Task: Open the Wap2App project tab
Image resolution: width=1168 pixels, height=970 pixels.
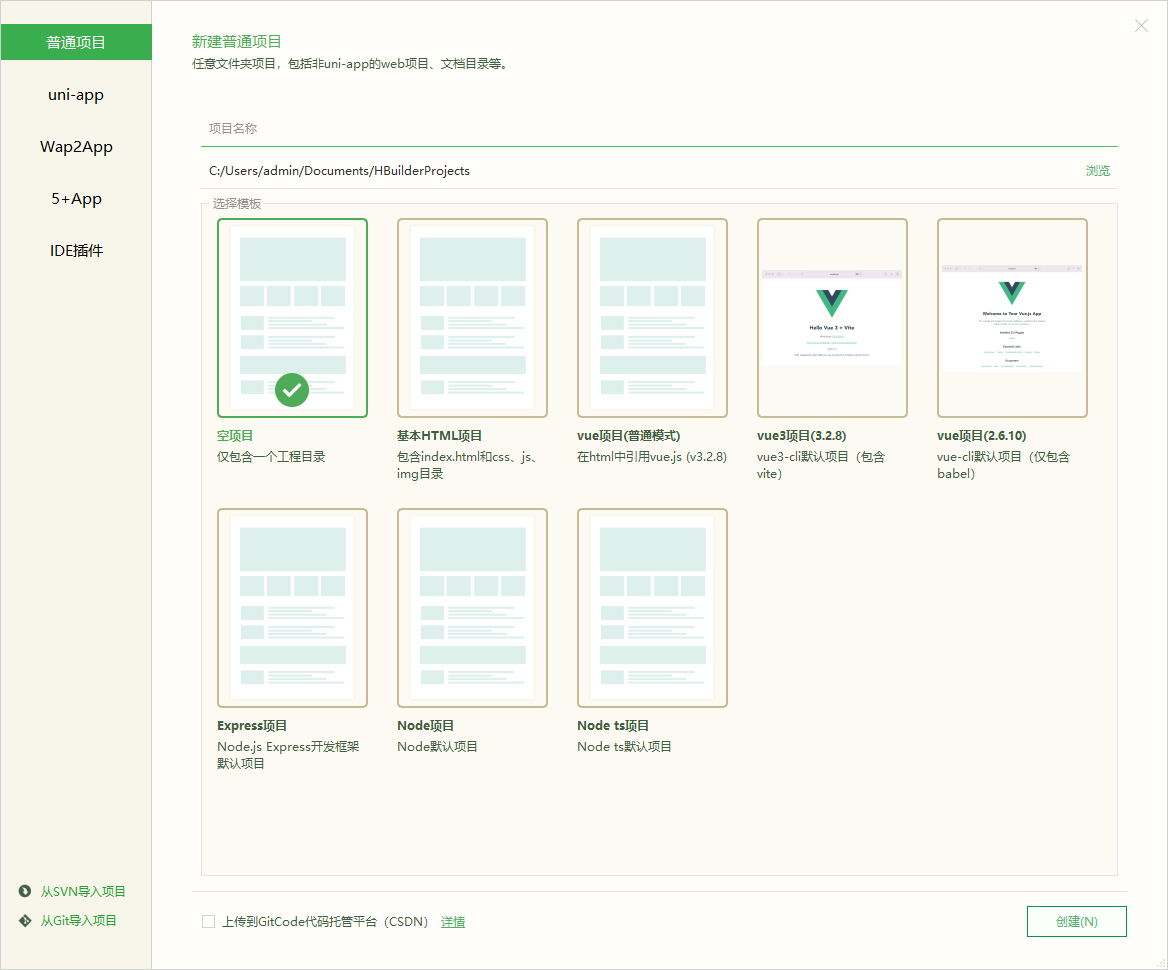Action: [x=76, y=147]
